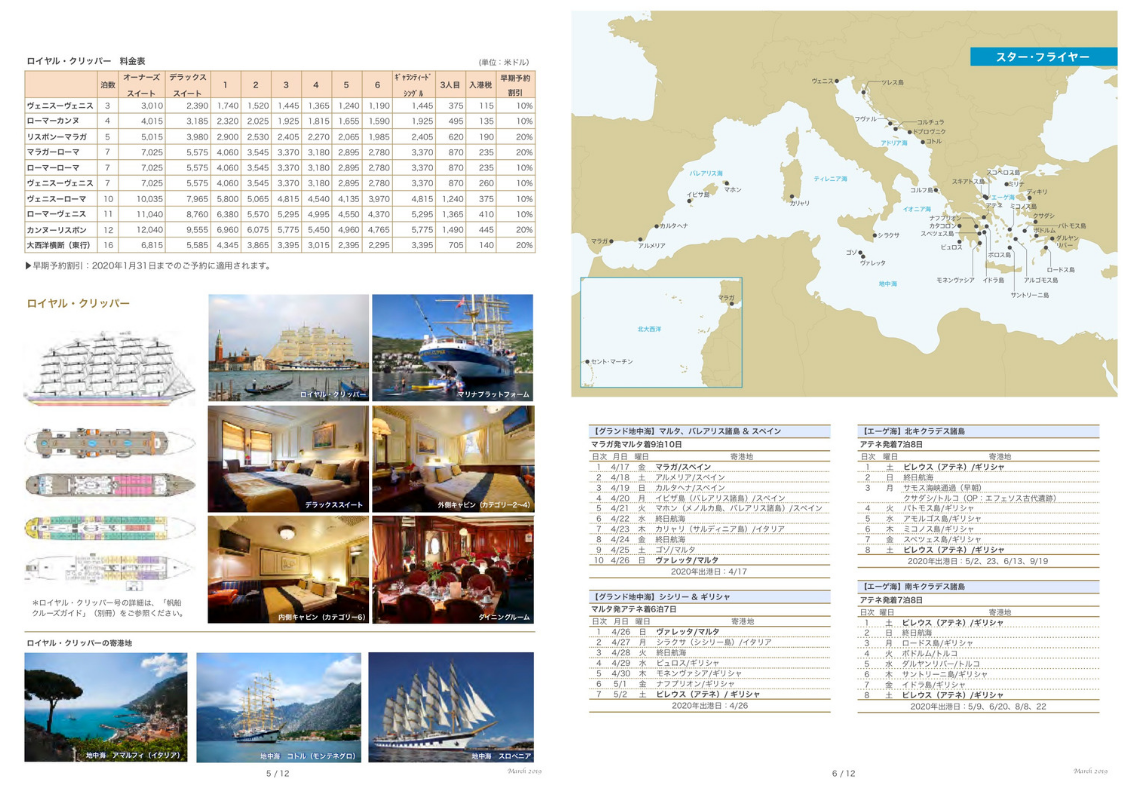The height and width of the screenshot is (794, 1123).
Task: Open the コトル (モンテネグロ) port photo
Action: tap(278, 707)
